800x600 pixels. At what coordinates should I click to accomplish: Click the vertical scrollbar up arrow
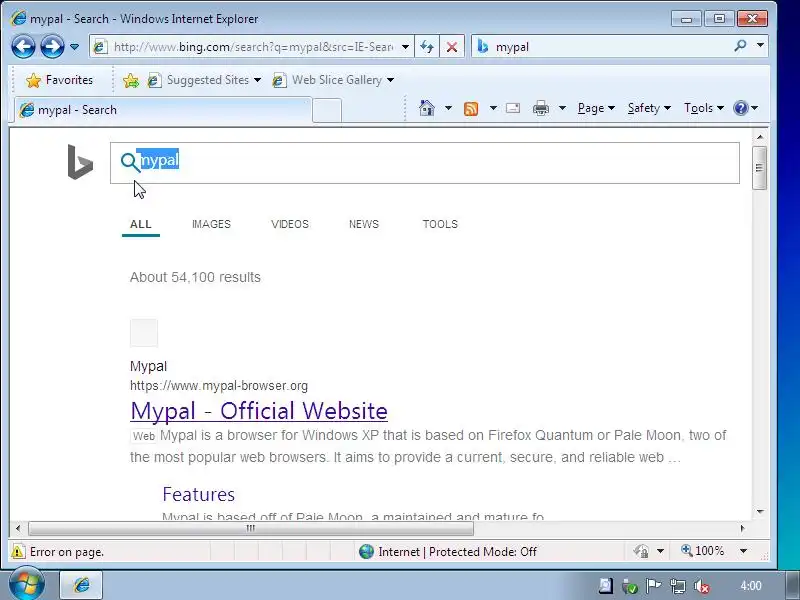point(760,137)
